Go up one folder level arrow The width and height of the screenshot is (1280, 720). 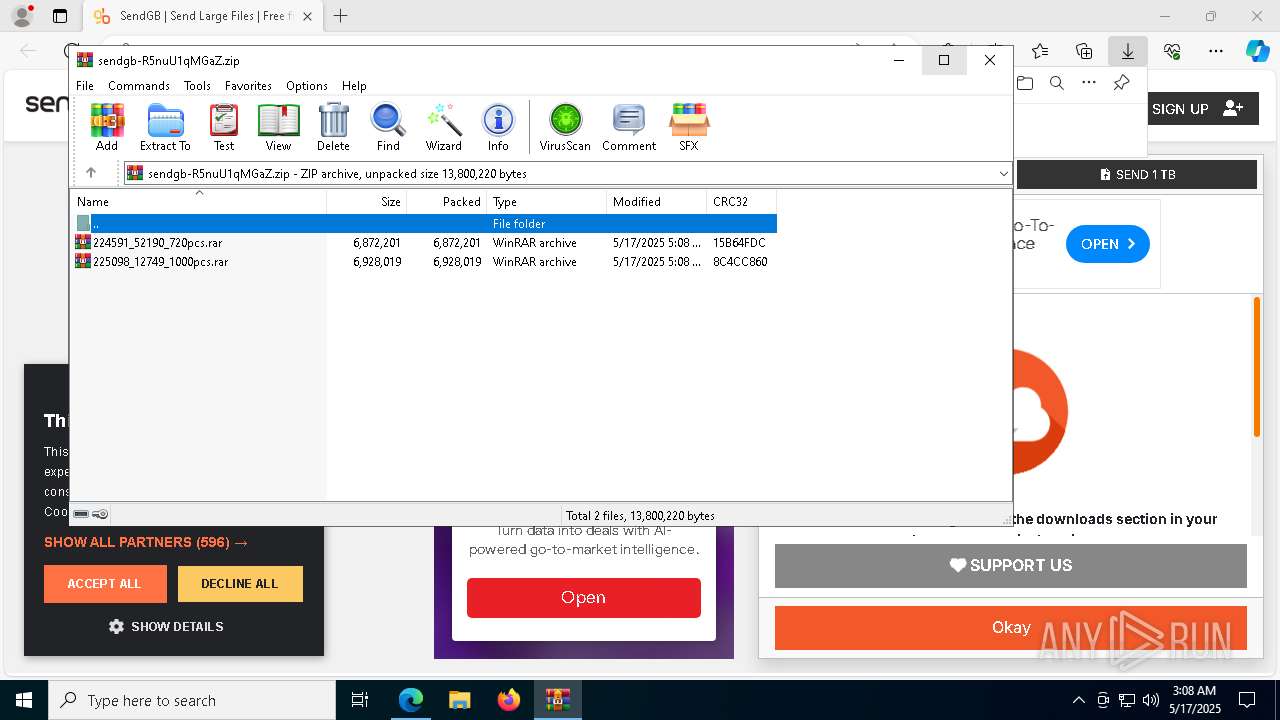coord(91,173)
